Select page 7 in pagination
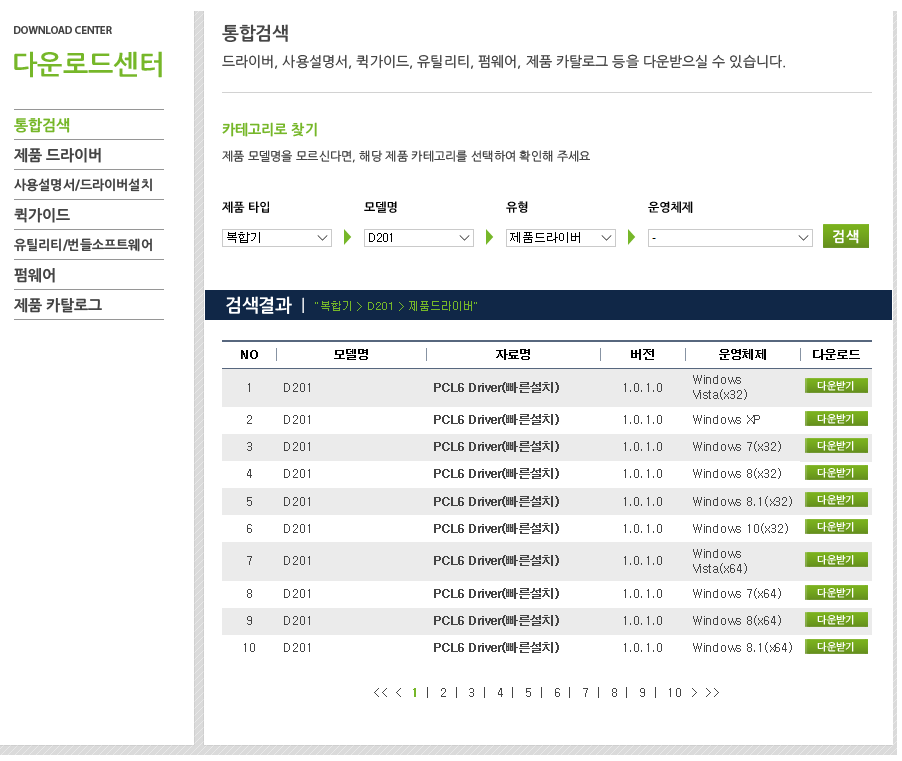The height and width of the screenshot is (761, 902). [x=585, y=693]
